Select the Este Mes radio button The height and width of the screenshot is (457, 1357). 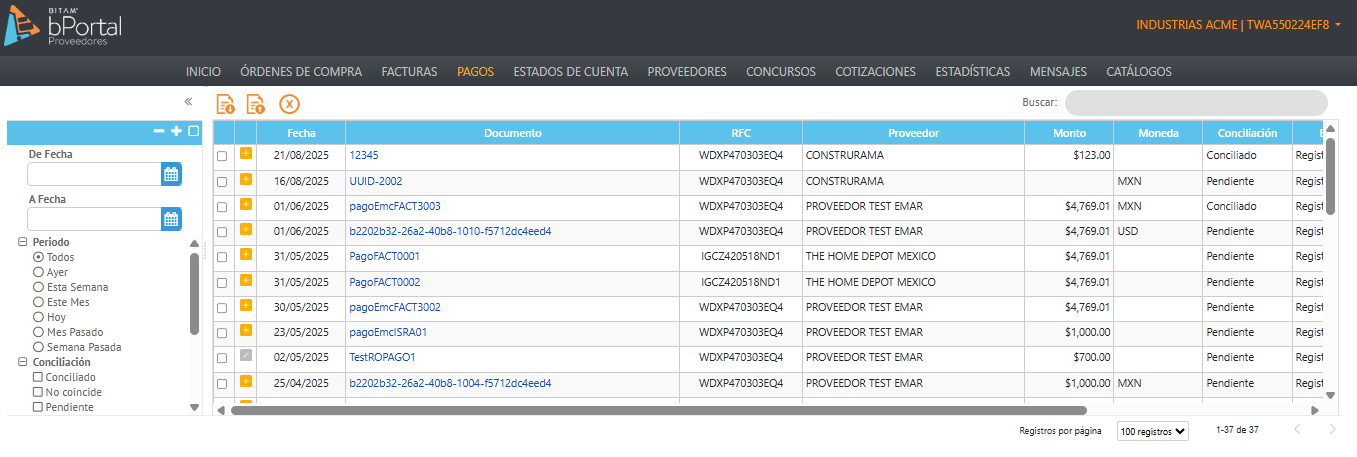[x=38, y=302]
